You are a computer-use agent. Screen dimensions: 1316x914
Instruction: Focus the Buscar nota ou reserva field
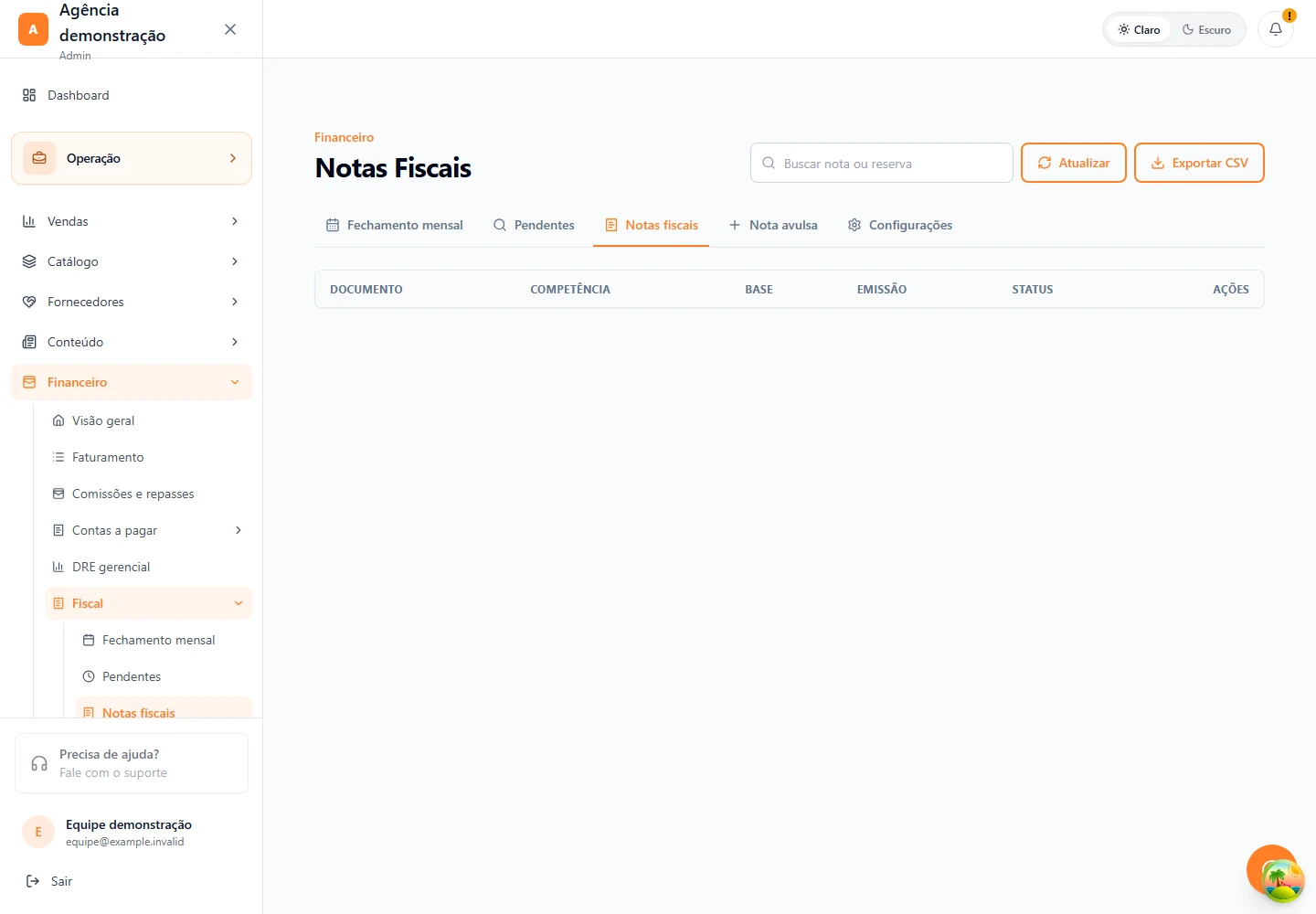point(882,163)
